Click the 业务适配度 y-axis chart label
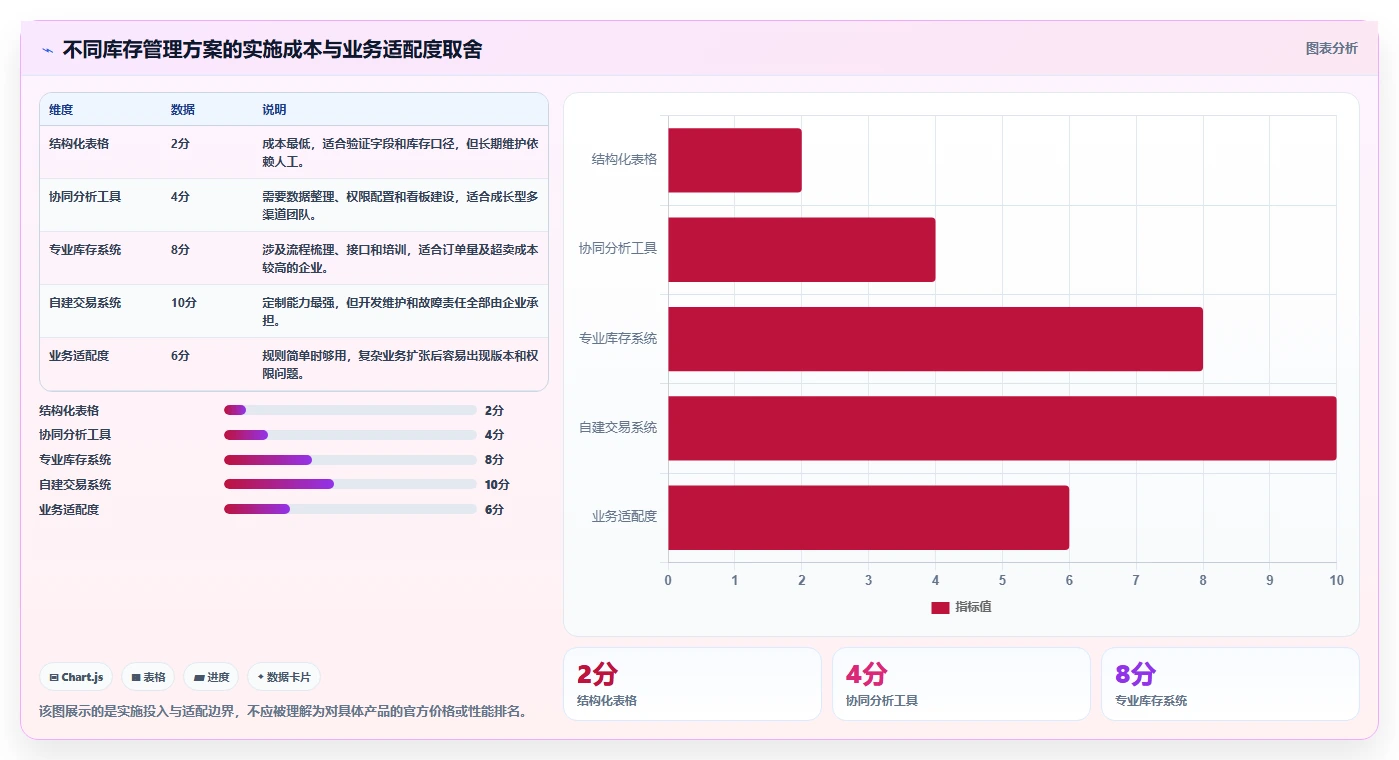 [624, 517]
